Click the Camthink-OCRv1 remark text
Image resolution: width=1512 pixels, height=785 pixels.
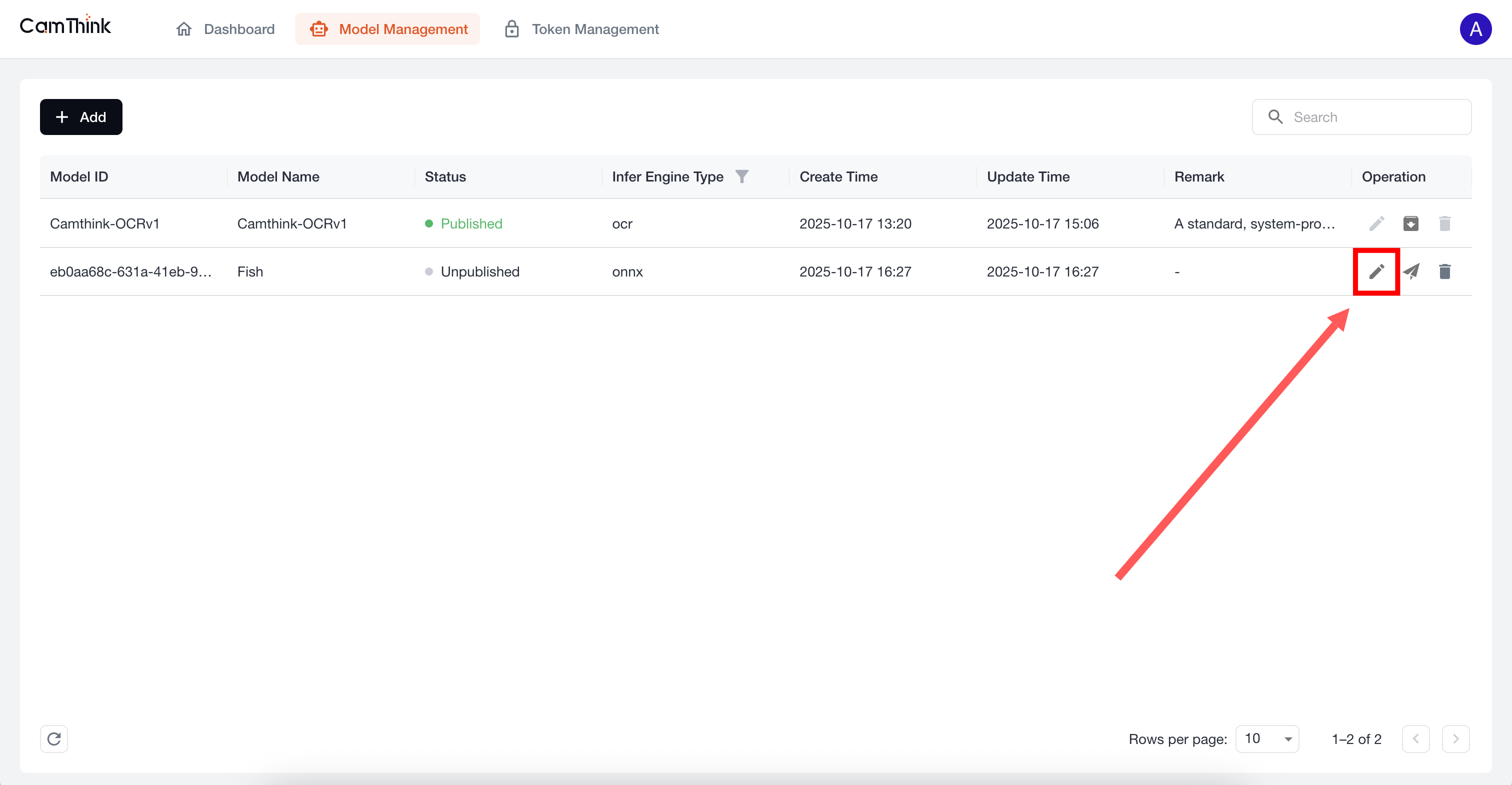coord(1254,223)
